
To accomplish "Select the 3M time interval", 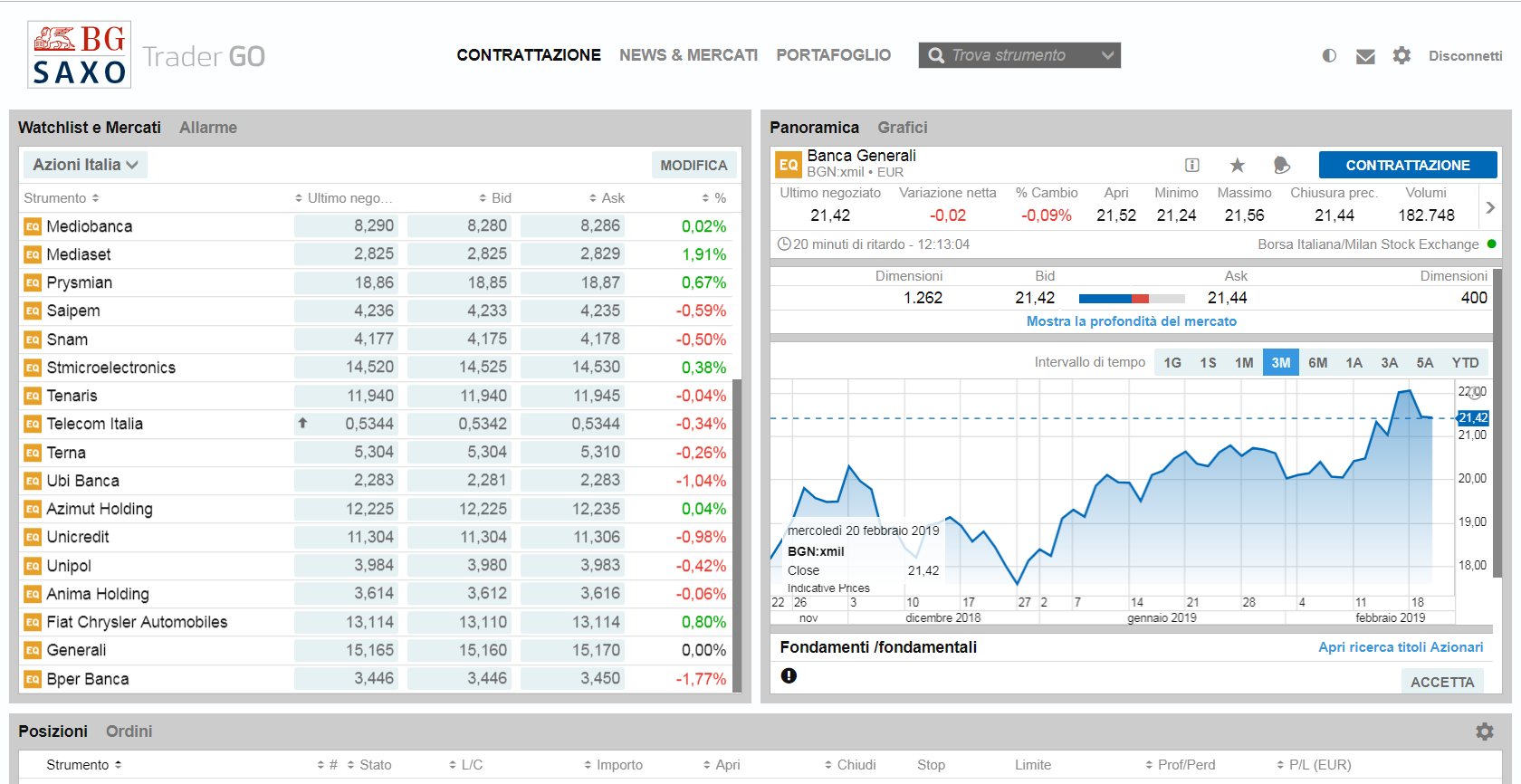I will (1280, 362).
